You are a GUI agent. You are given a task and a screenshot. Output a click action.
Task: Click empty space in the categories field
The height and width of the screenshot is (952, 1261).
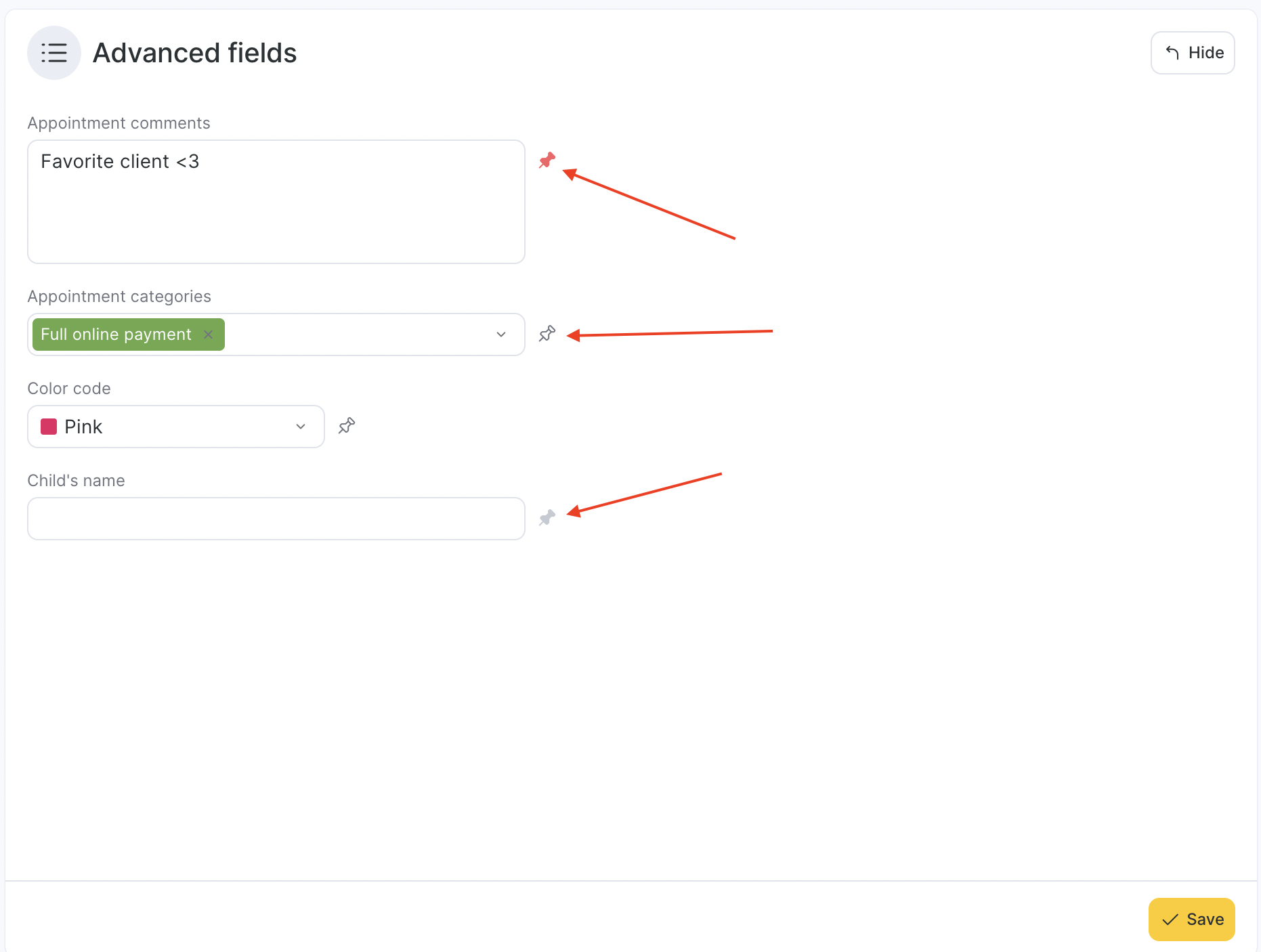point(359,334)
